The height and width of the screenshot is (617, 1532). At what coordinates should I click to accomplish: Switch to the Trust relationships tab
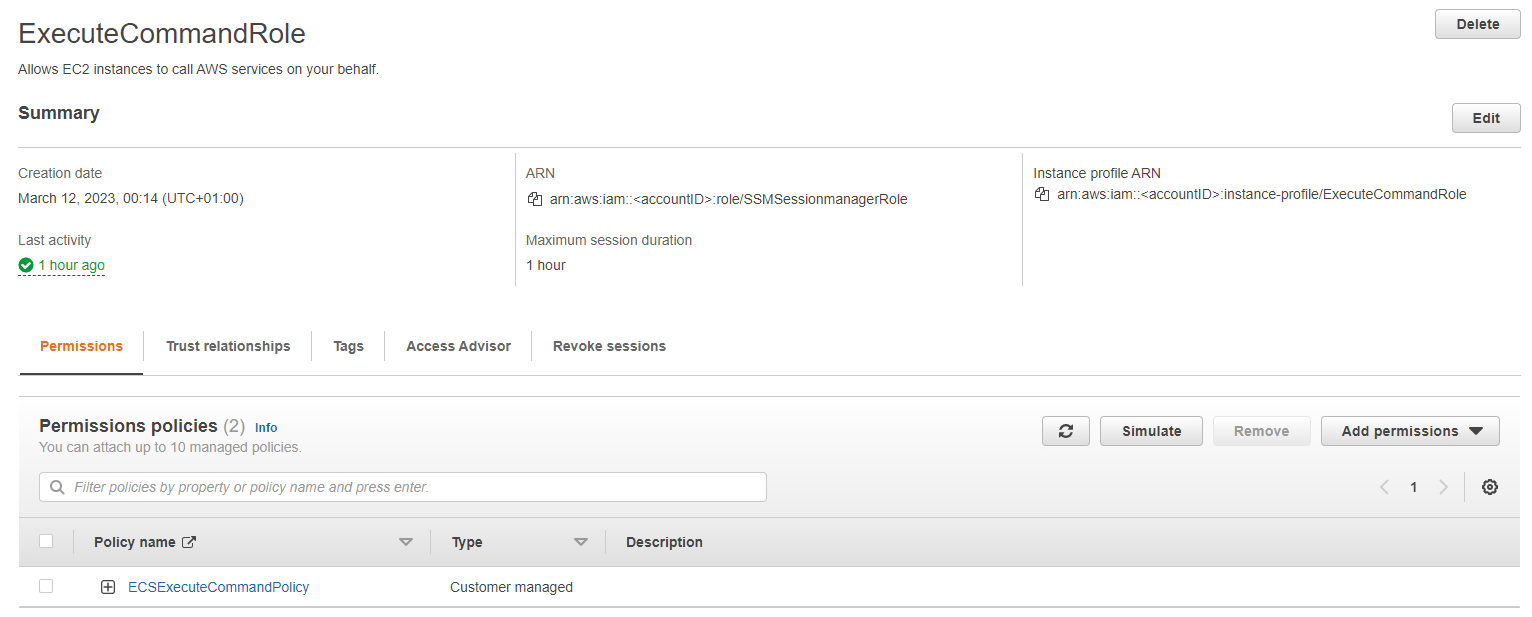(x=227, y=346)
